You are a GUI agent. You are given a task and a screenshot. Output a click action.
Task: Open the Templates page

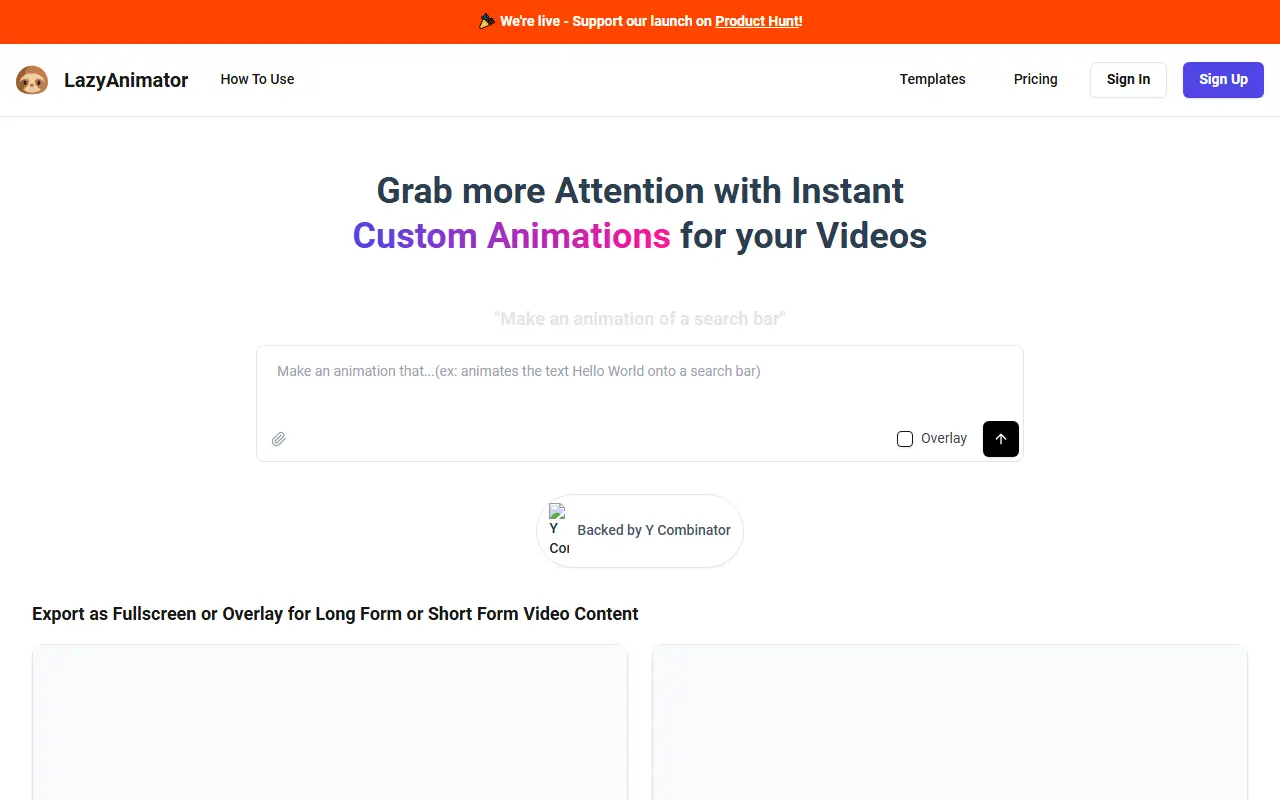click(x=932, y=79)
